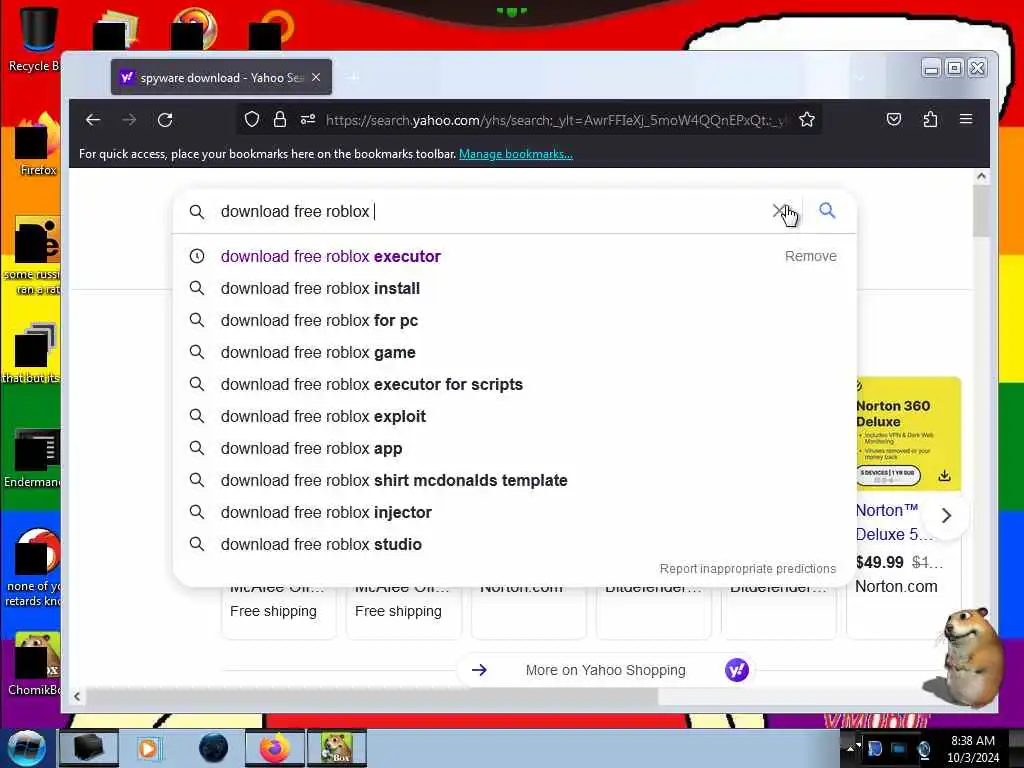Open the Windows Start button
Screen dimensions: 1024x768
[27, 748]
